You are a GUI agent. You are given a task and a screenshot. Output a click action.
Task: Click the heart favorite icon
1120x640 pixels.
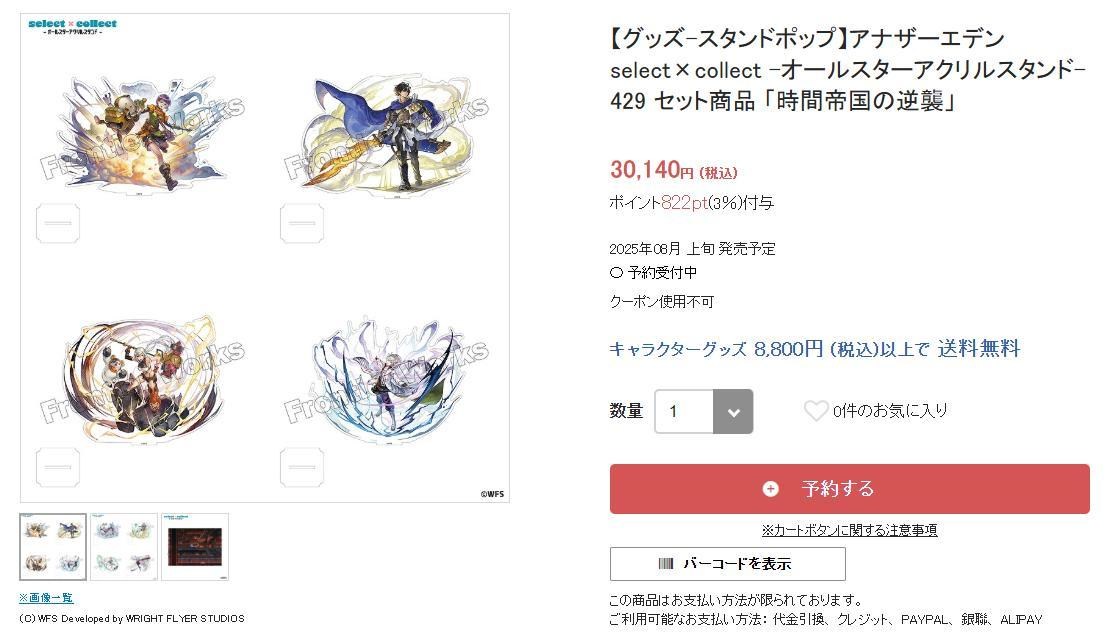(x=816, y=411)
